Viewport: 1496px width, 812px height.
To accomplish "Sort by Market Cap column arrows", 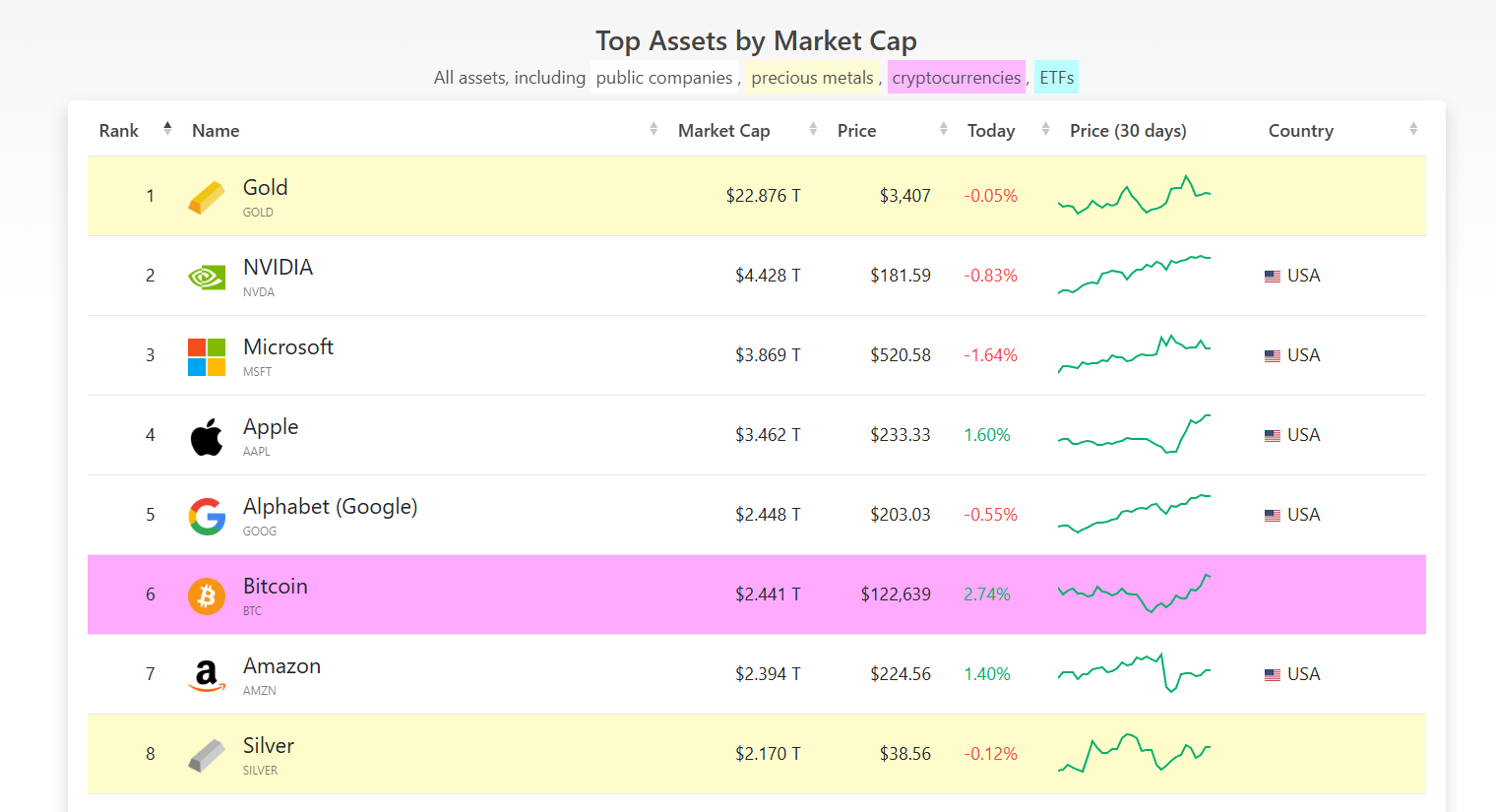I will (x=813, y=129).
